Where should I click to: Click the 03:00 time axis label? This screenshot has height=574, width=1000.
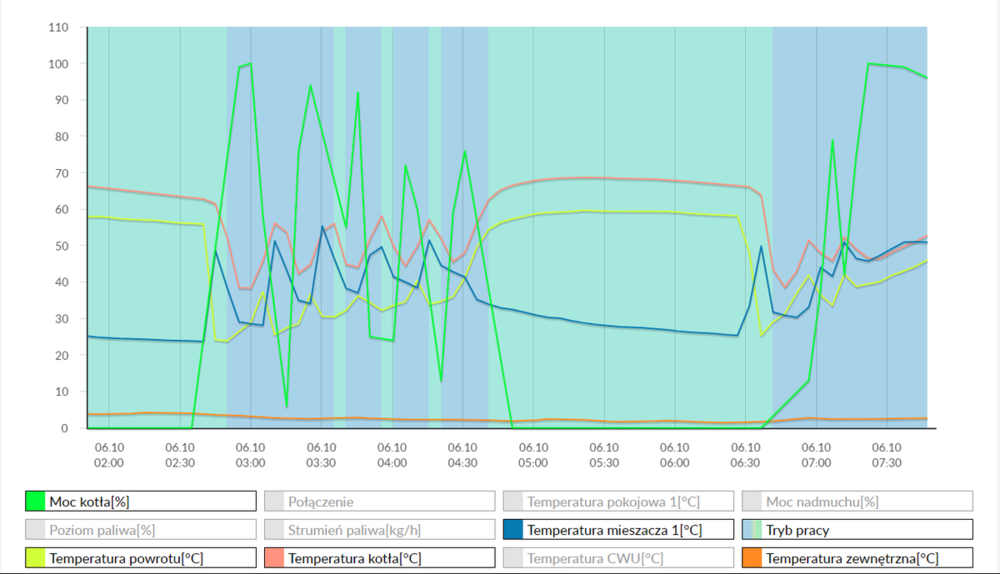click(x=250, y=456)
